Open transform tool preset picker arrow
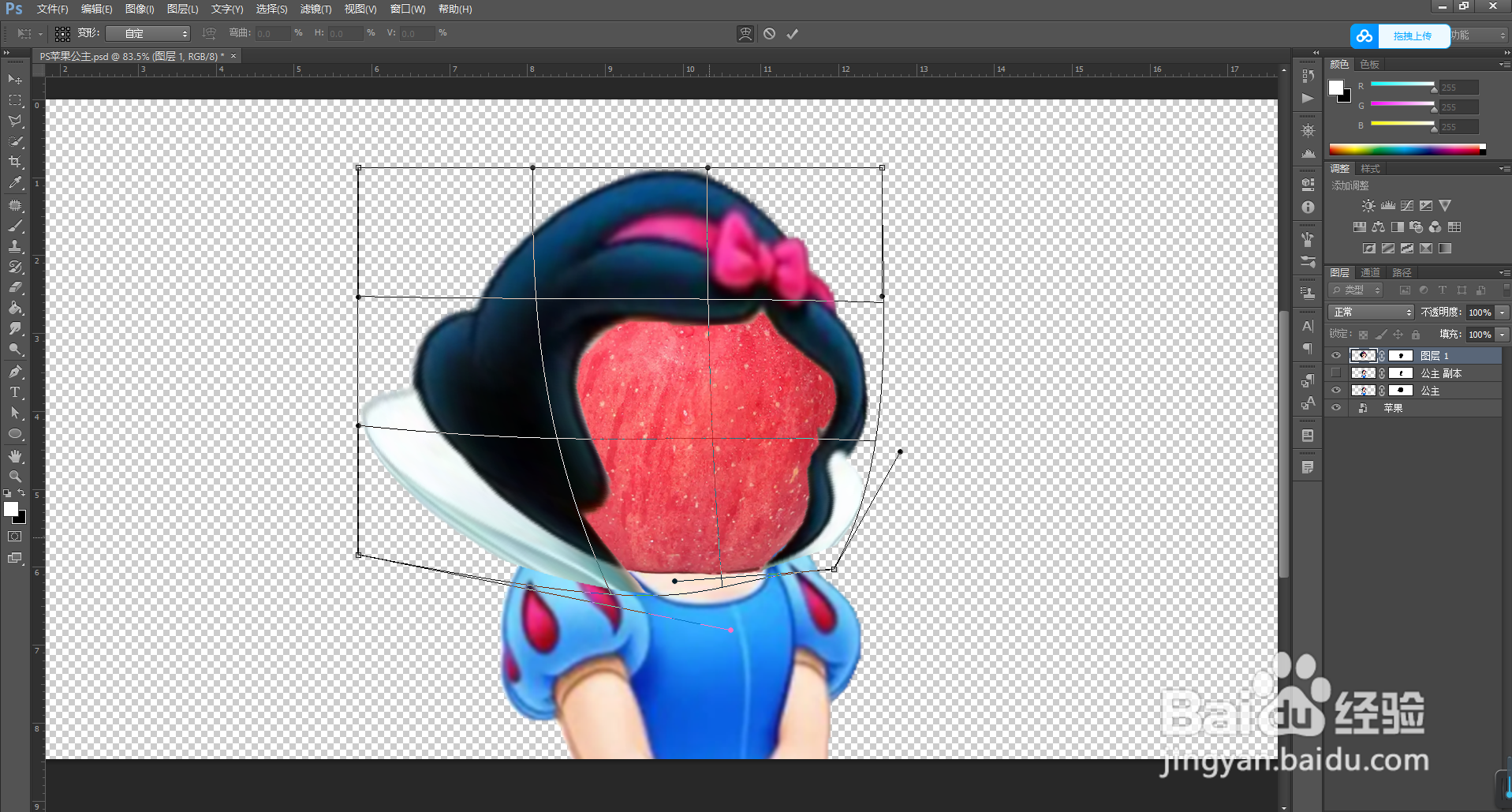This screenshot has height=812, width=1512. point(40,34)
